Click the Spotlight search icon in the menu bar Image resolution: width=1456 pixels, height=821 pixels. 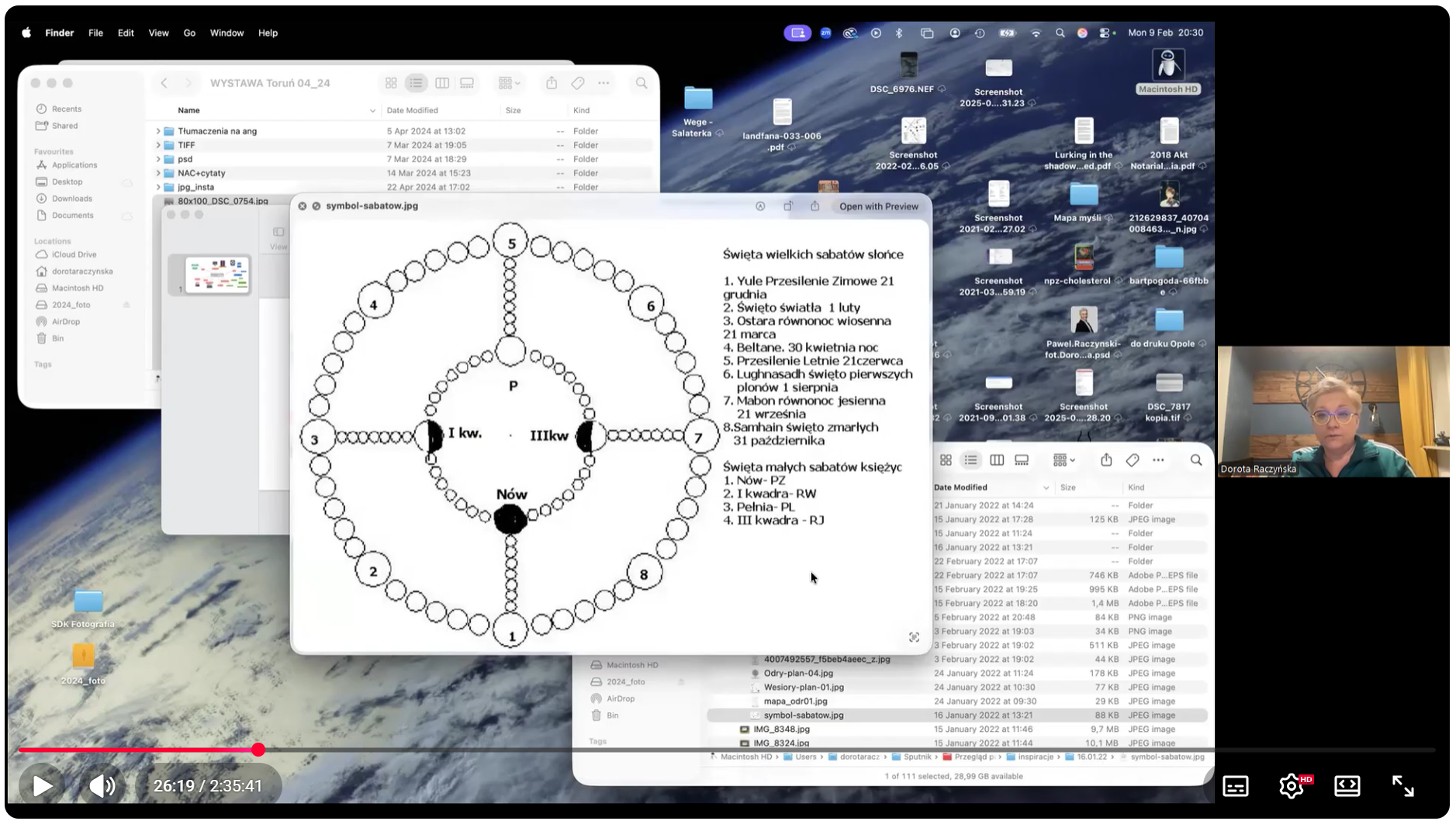click(1060, 33)
